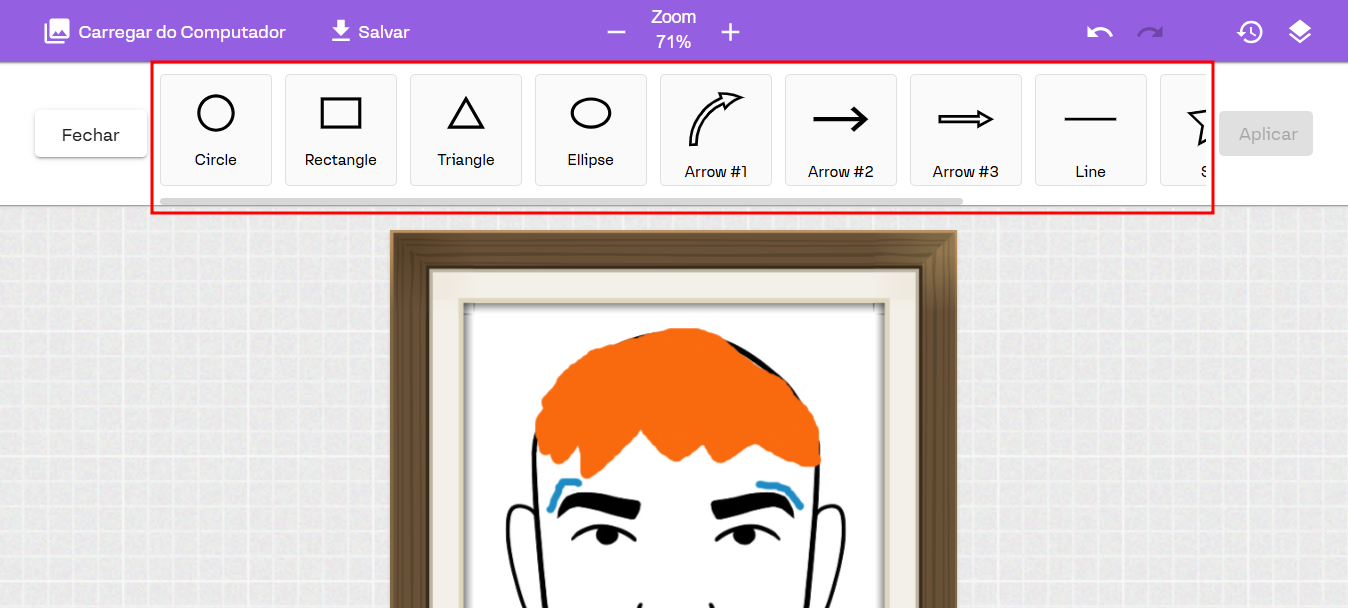Open the history panel
Viewport: 1348px width, 608px height.
[x=1249, y=32]
